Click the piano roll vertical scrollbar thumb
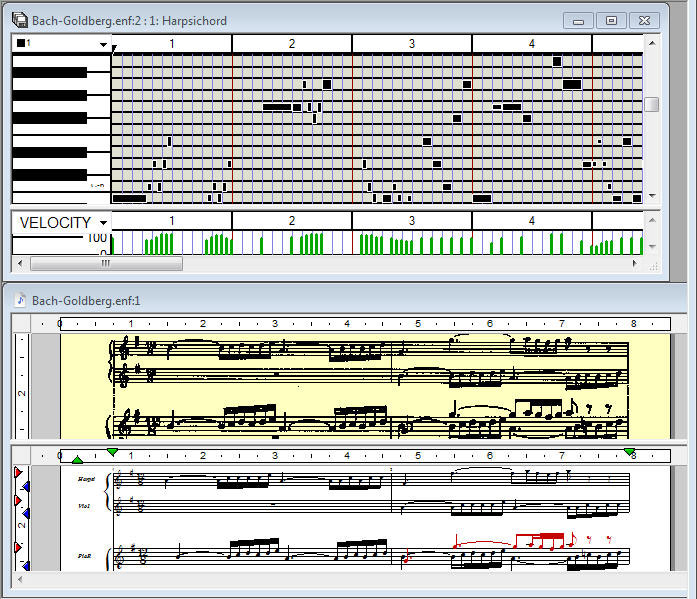Image resolution: width=697 pixels, height=599 pixels. tap(652, 104)
